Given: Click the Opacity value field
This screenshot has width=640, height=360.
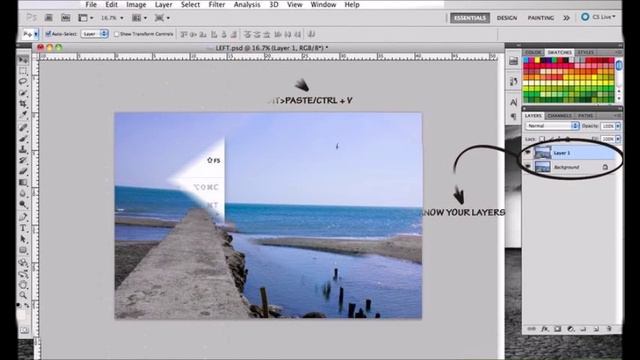Looking at the screenshot, I should 608,126.
